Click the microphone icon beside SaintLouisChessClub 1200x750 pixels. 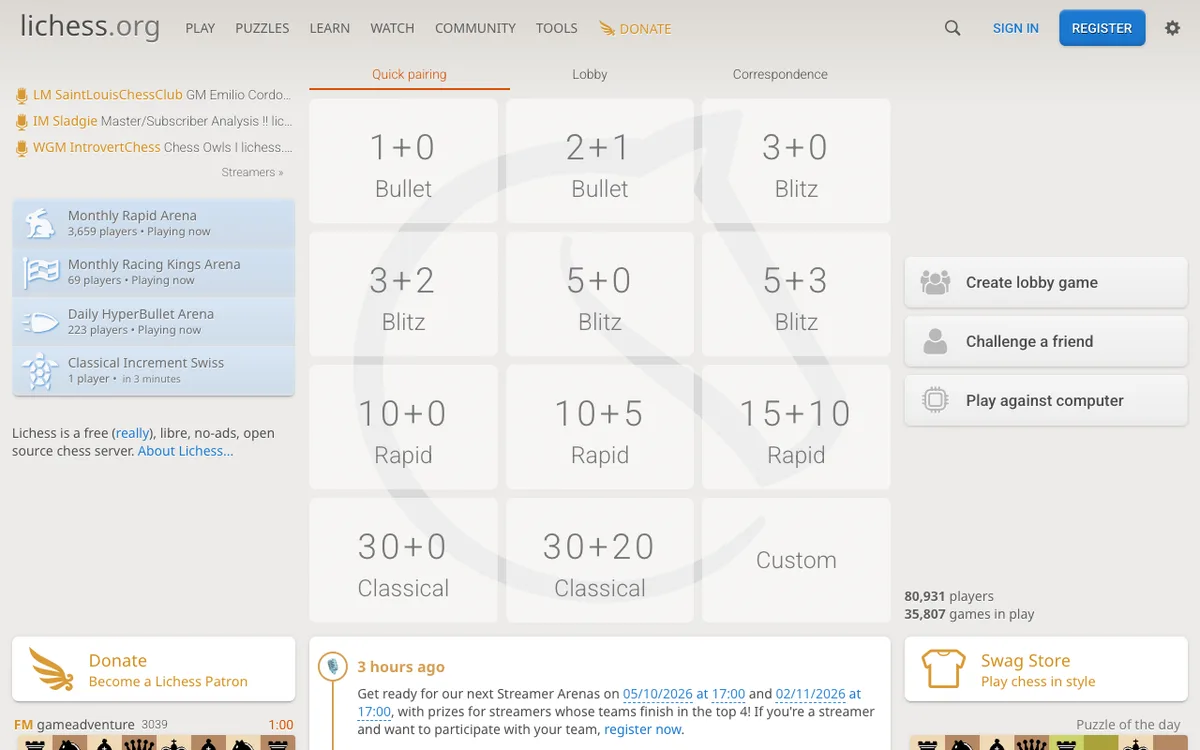pos(21,95)
